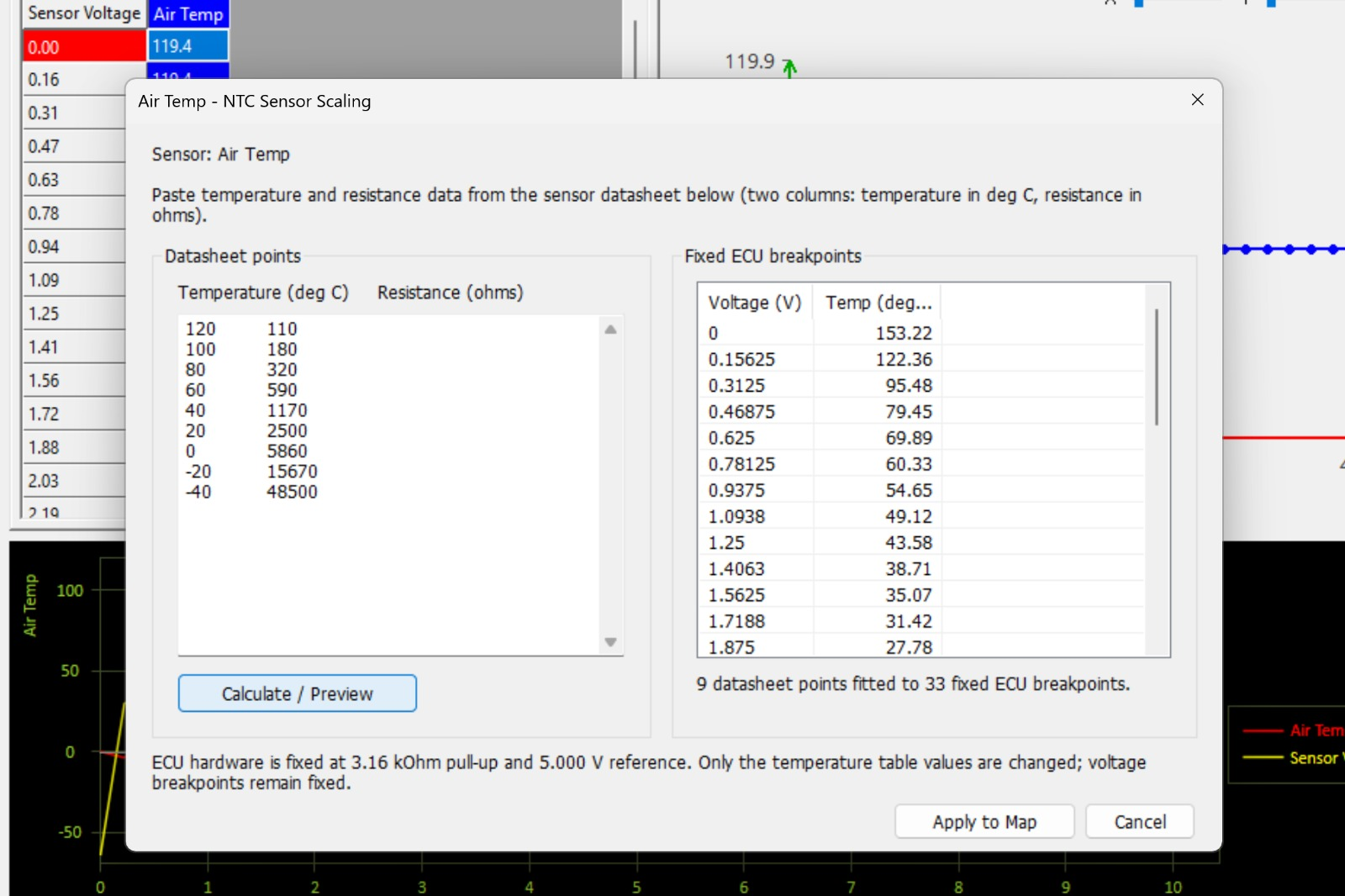Select the Temp (deg...) column header

click(878, 303)
